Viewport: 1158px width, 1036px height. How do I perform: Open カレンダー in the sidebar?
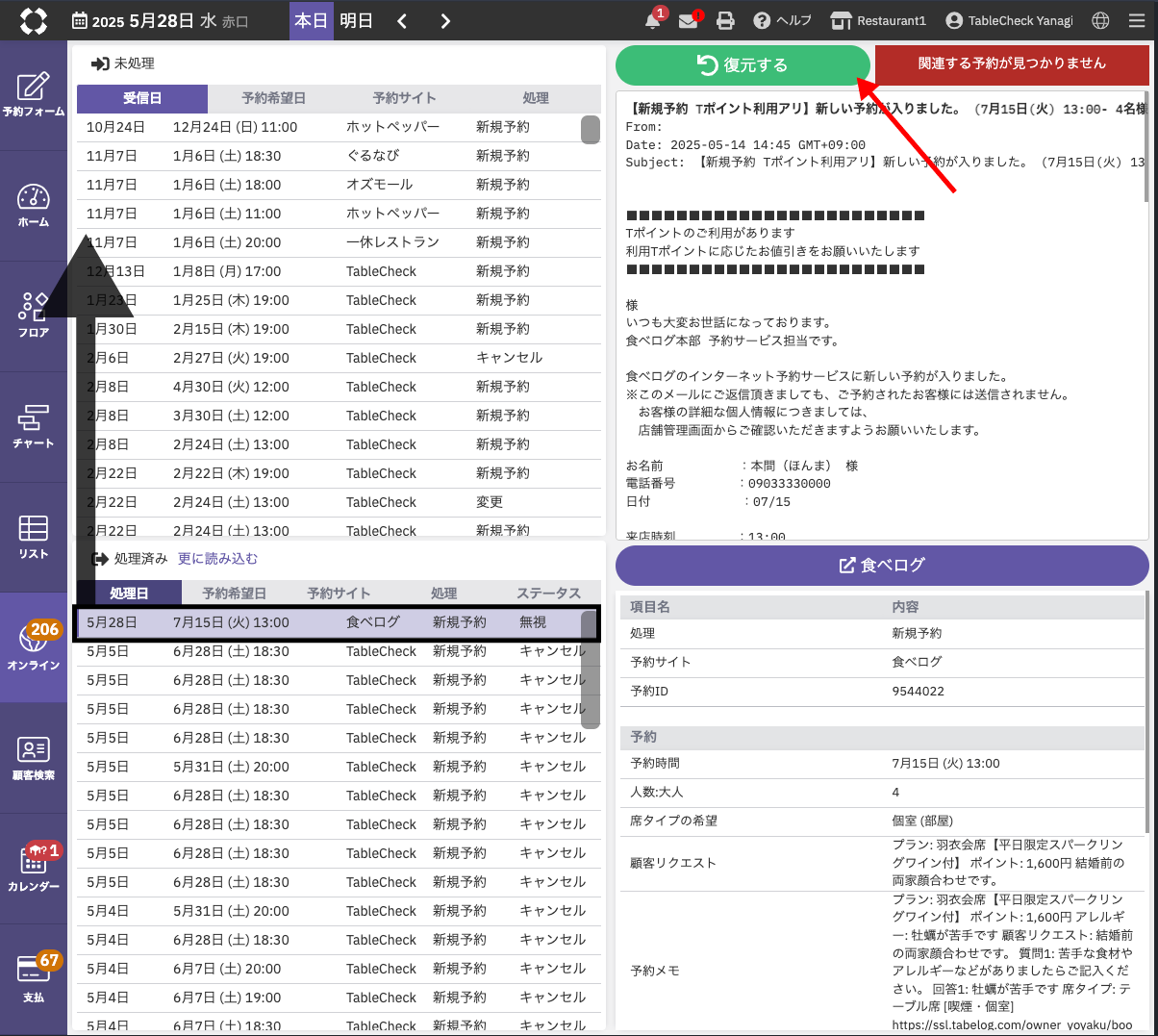(x=34, y=869)
